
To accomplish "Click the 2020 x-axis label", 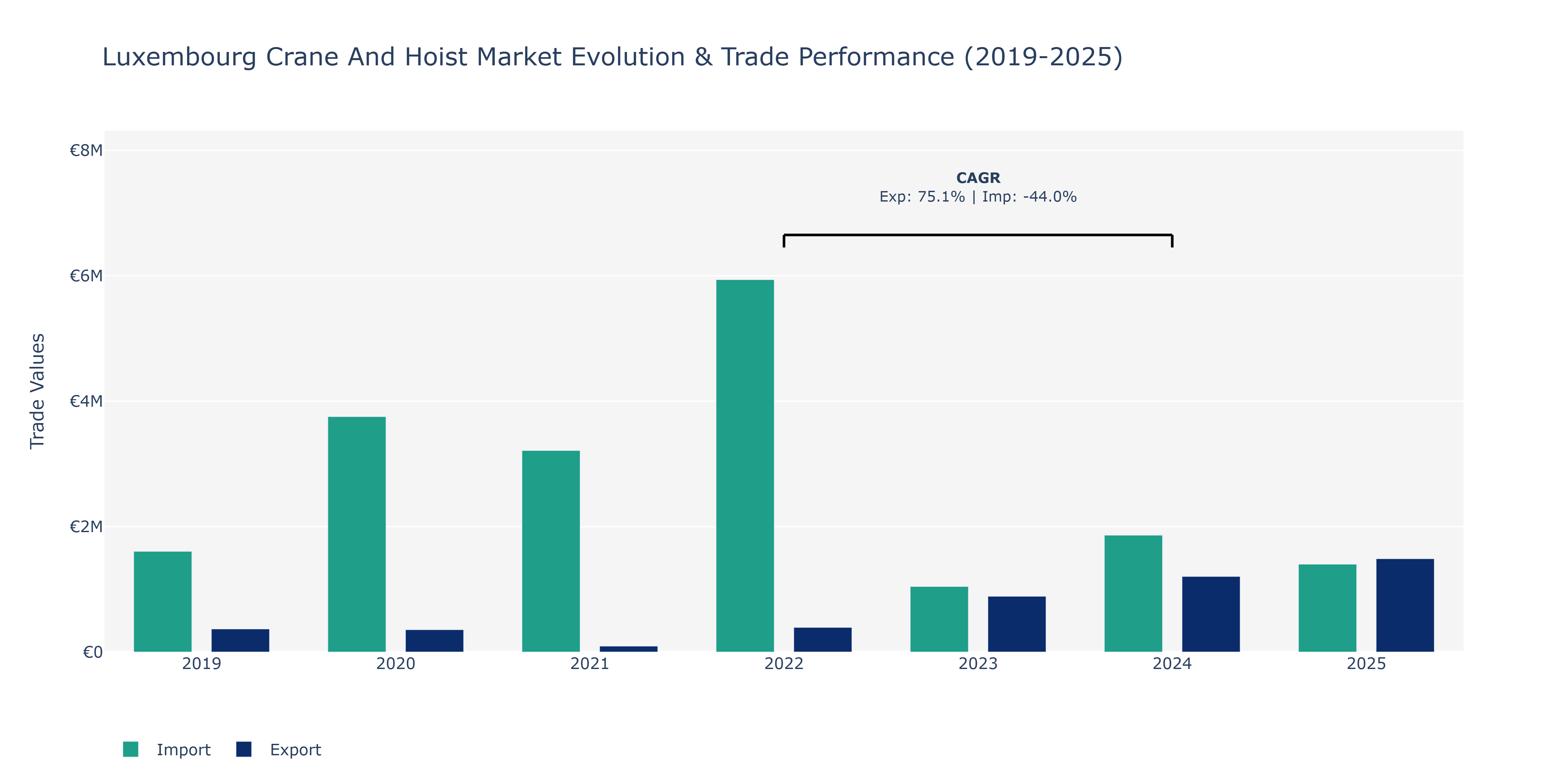I will pyautogui.click(x=396, y=663).
